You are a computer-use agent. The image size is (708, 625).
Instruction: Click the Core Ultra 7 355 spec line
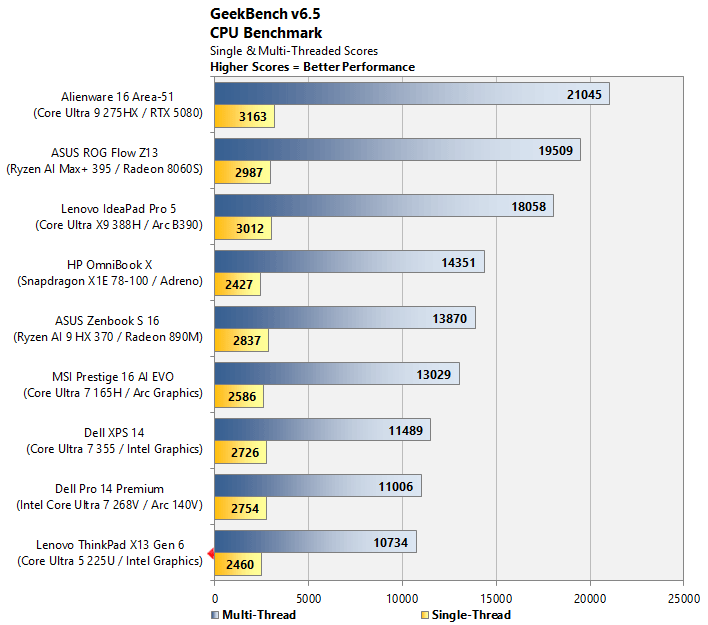click(115, 449)
